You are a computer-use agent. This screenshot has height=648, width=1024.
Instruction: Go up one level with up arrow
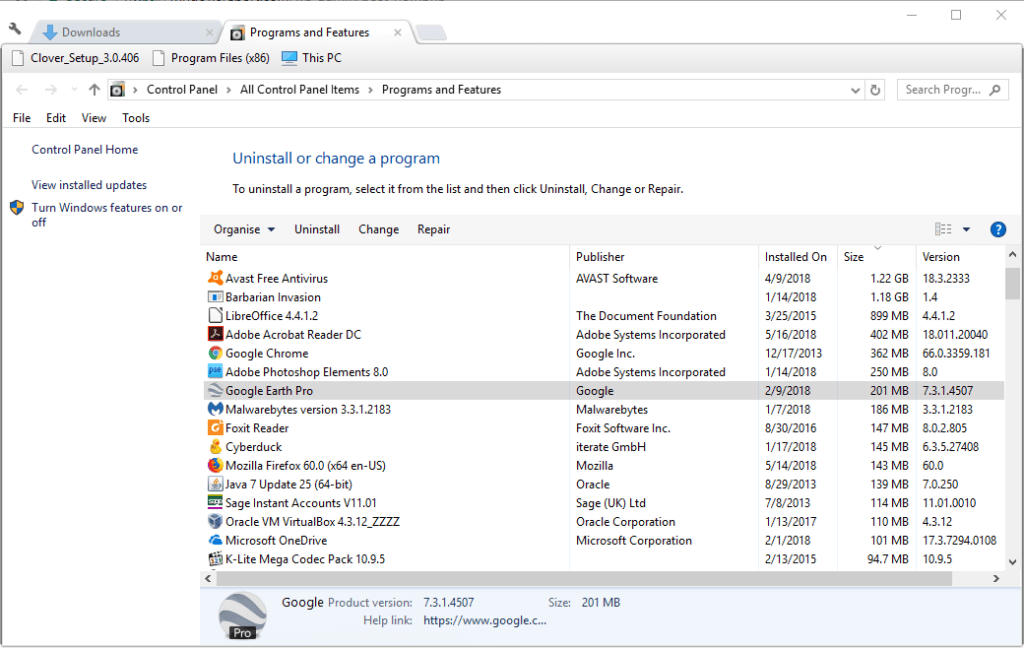click(x=94, y=90)
